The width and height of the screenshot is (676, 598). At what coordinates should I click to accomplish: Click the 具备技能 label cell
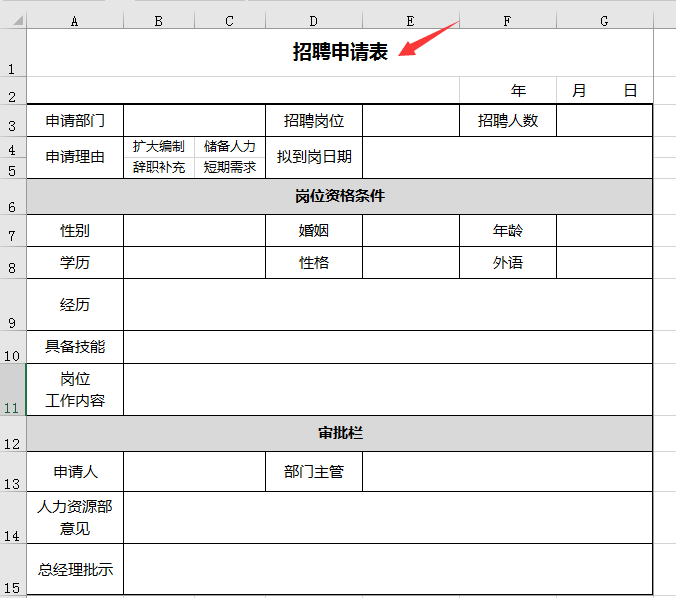(75, 347)
